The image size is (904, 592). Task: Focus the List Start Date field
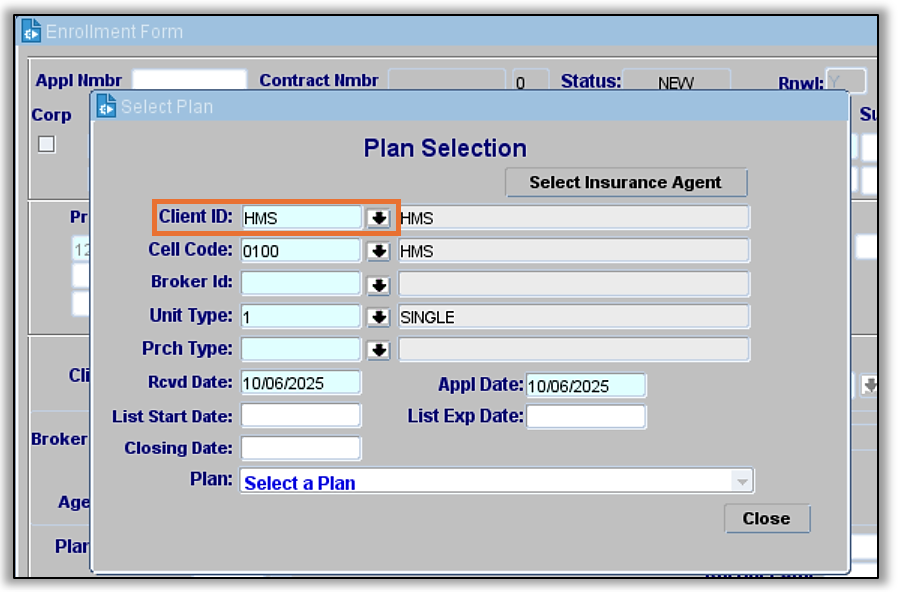pyautogui.click(x=300, y=416)
